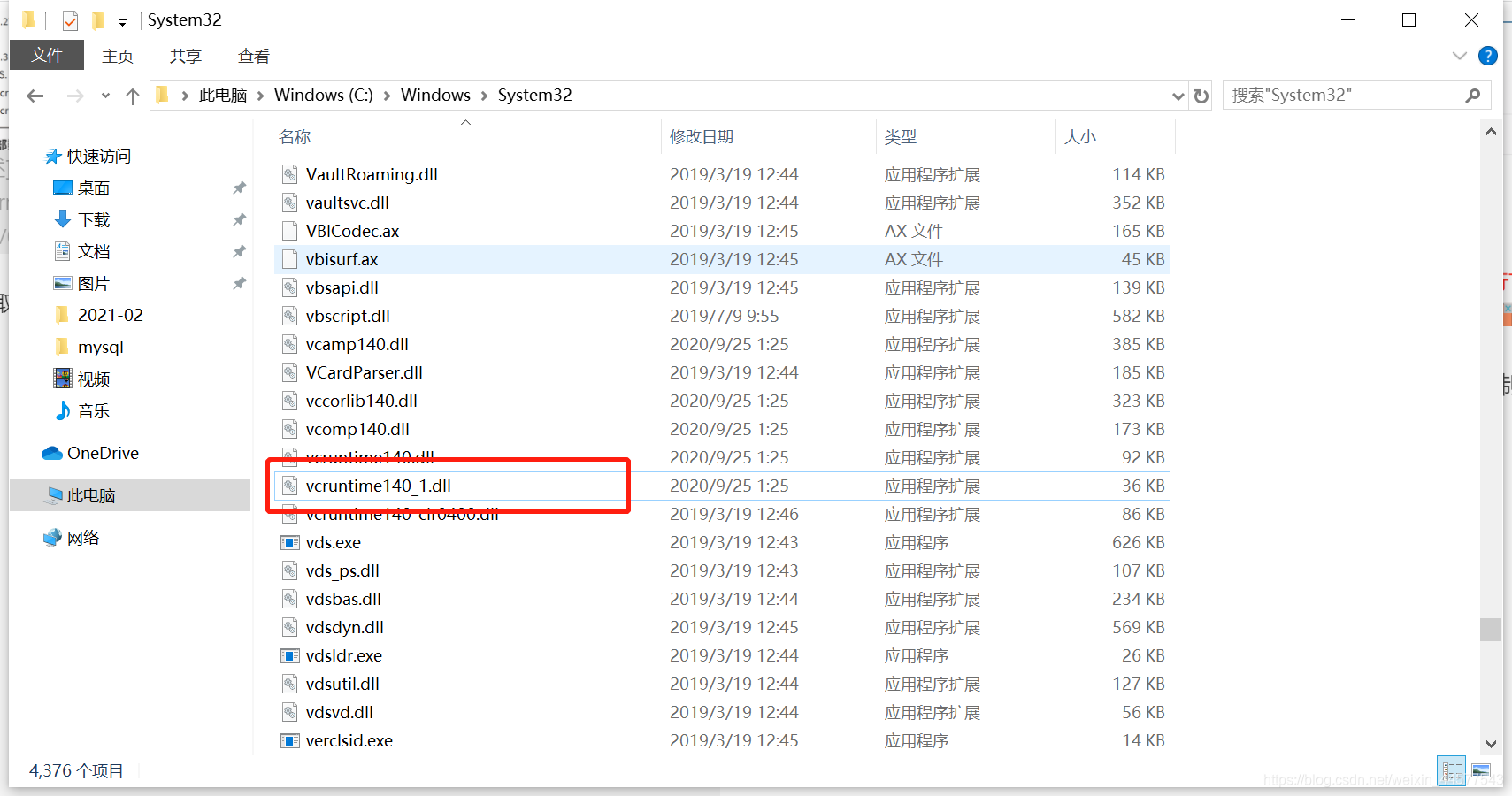Open customize Quick Access Toolbar dropdown
The width and height of the screenshot is (1512, 796).
point(122,22)
